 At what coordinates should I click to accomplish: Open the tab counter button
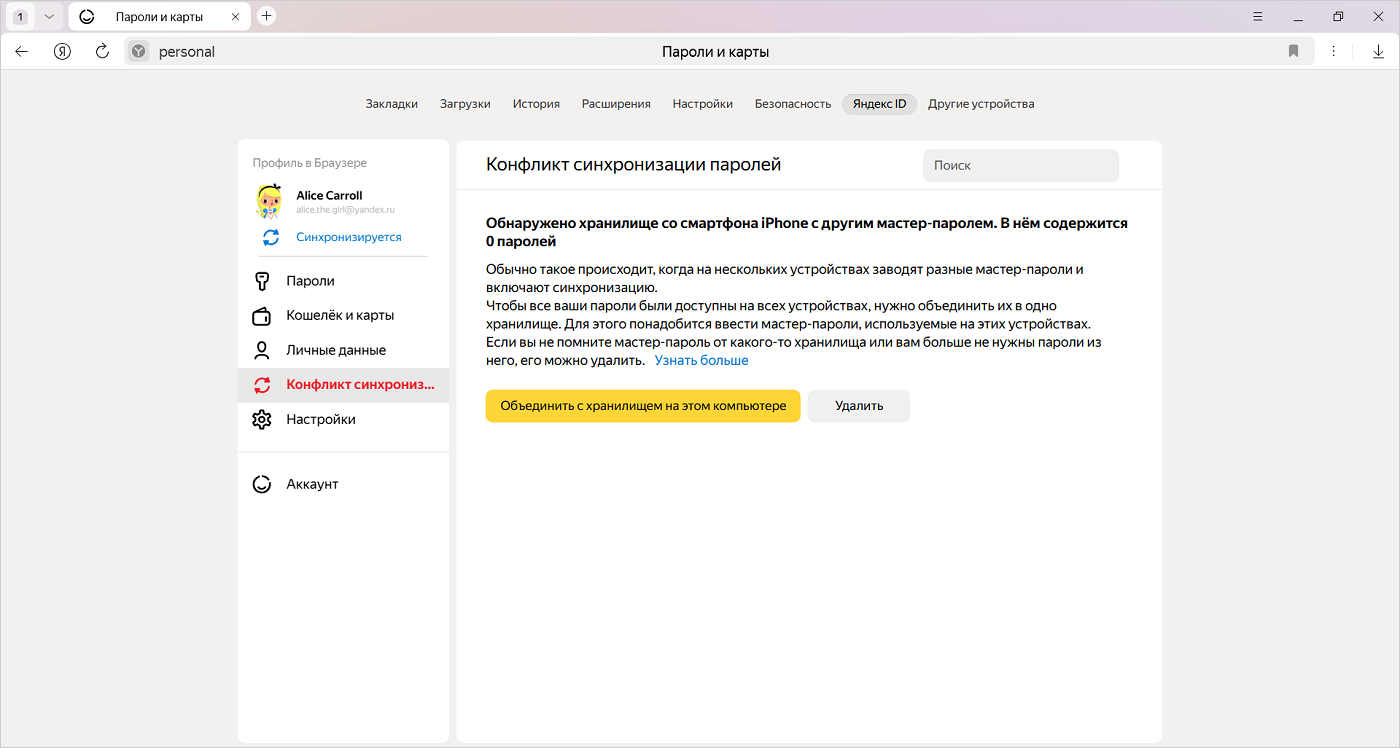pos(20,16)
